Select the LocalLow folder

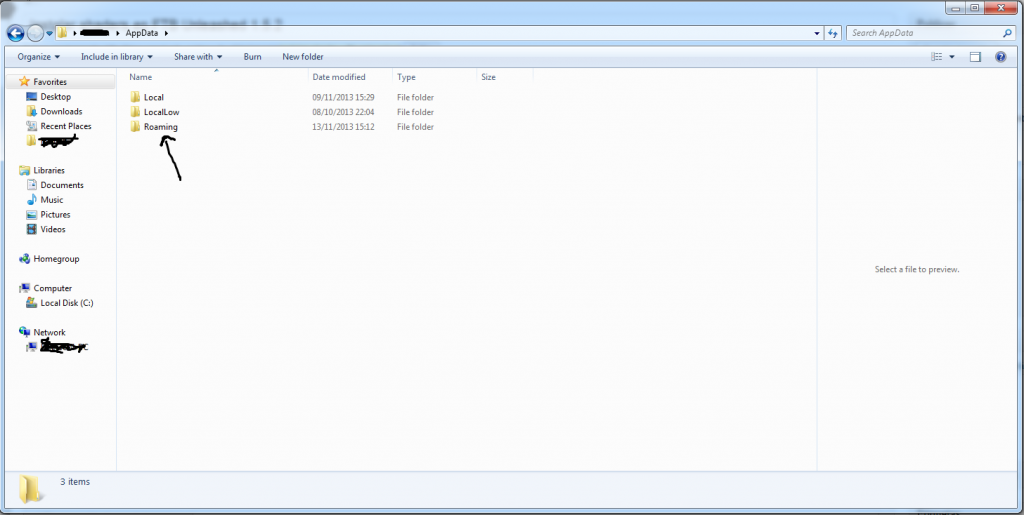pos(161,112)
